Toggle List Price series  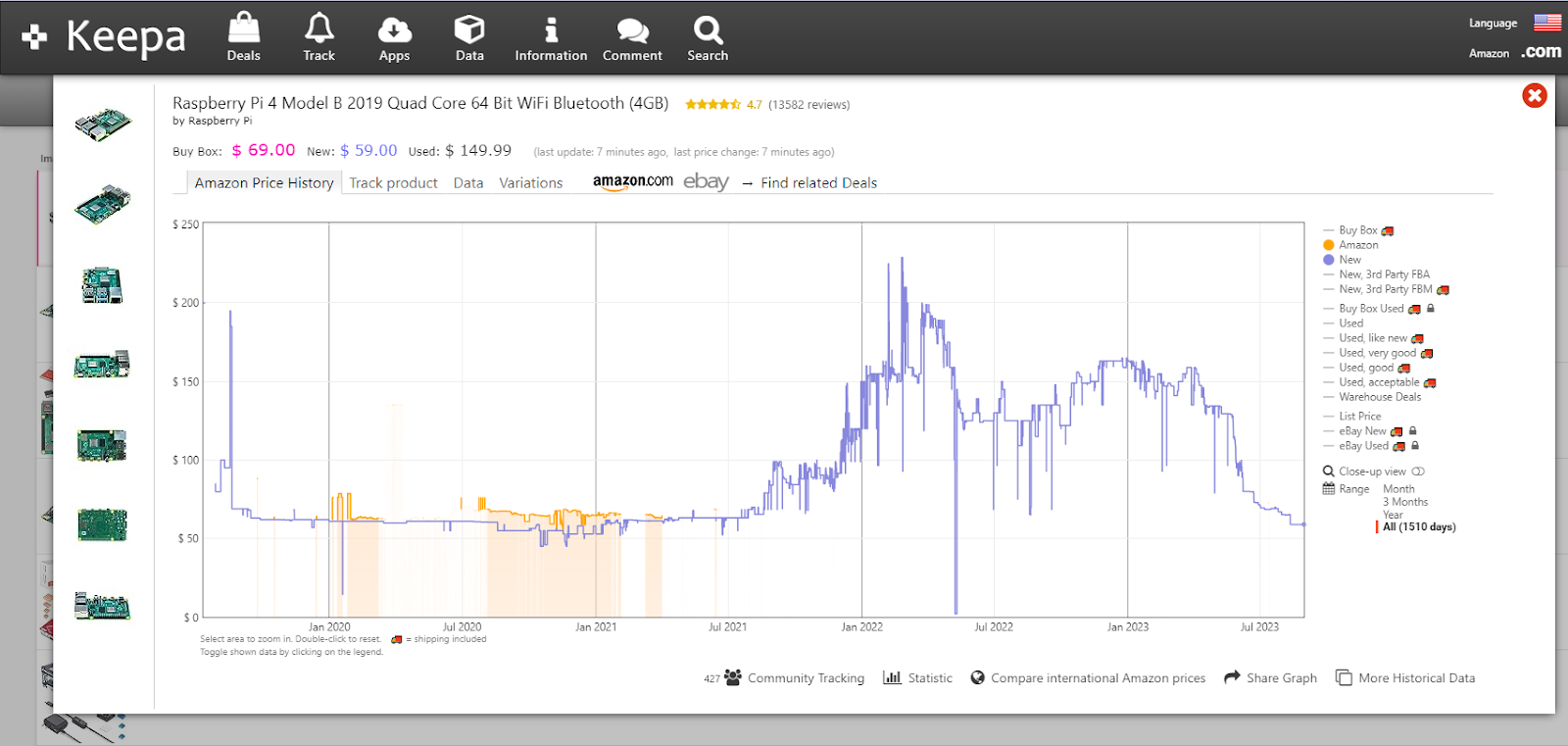[x=1351, y=417]
